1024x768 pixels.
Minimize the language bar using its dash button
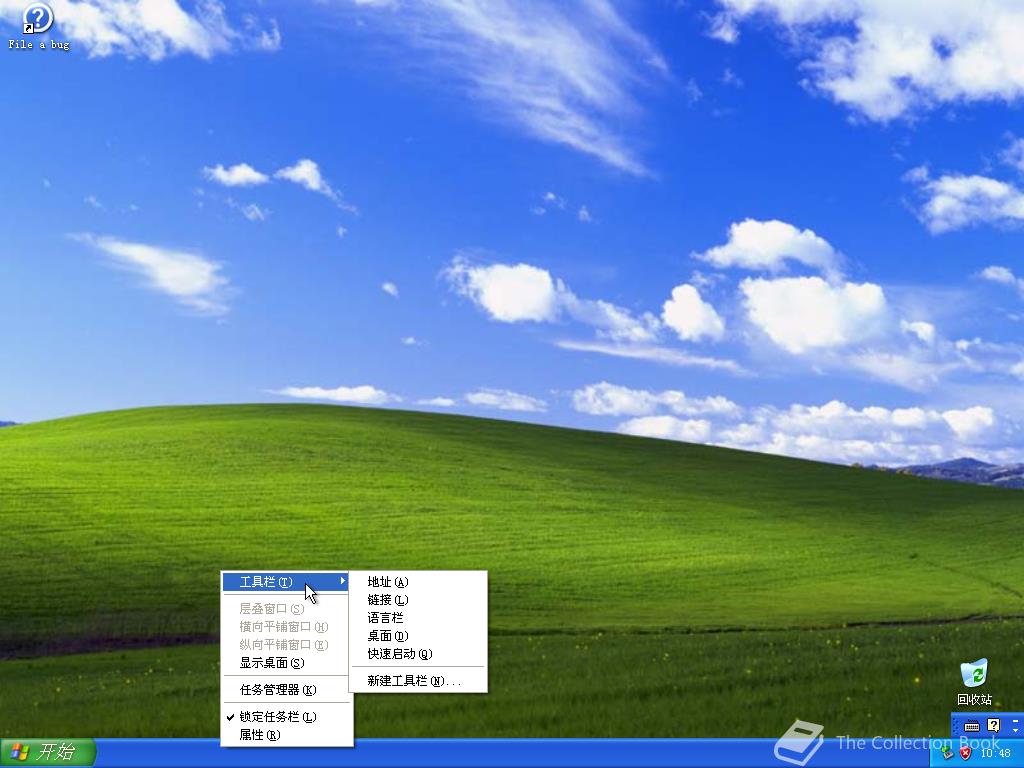tap(1015, 721)
